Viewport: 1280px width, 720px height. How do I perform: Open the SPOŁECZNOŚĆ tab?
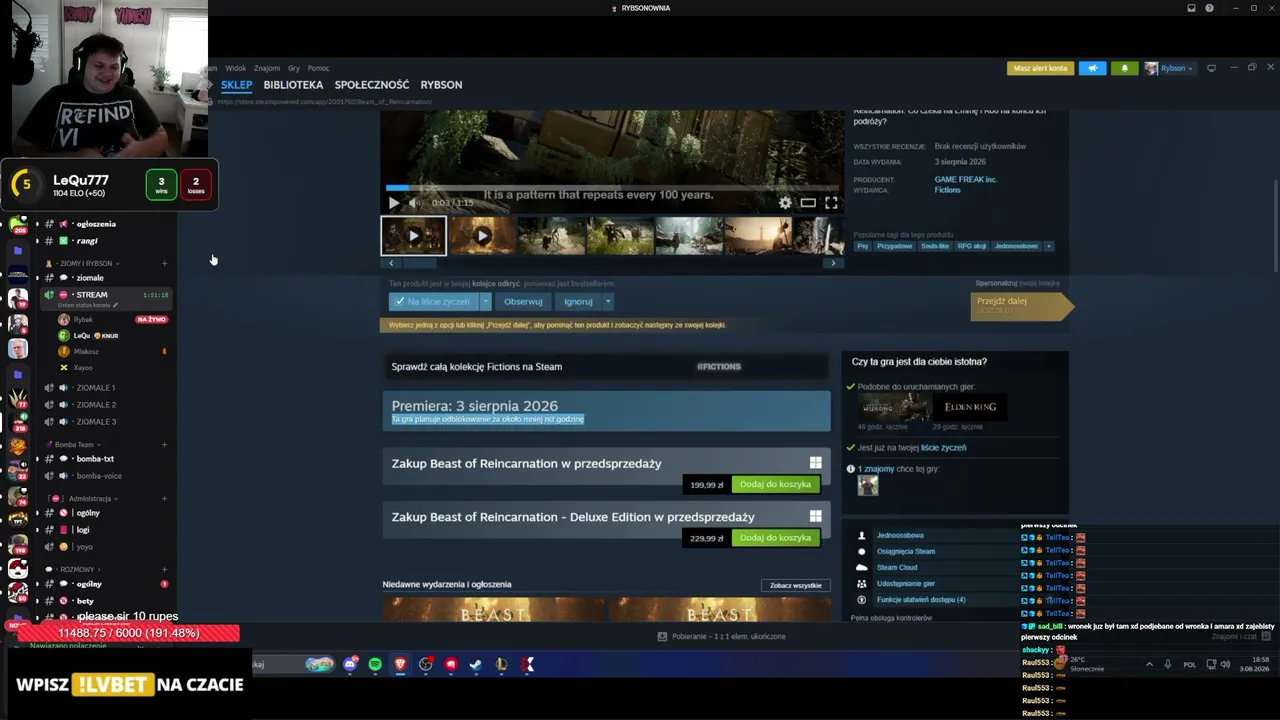372,85
